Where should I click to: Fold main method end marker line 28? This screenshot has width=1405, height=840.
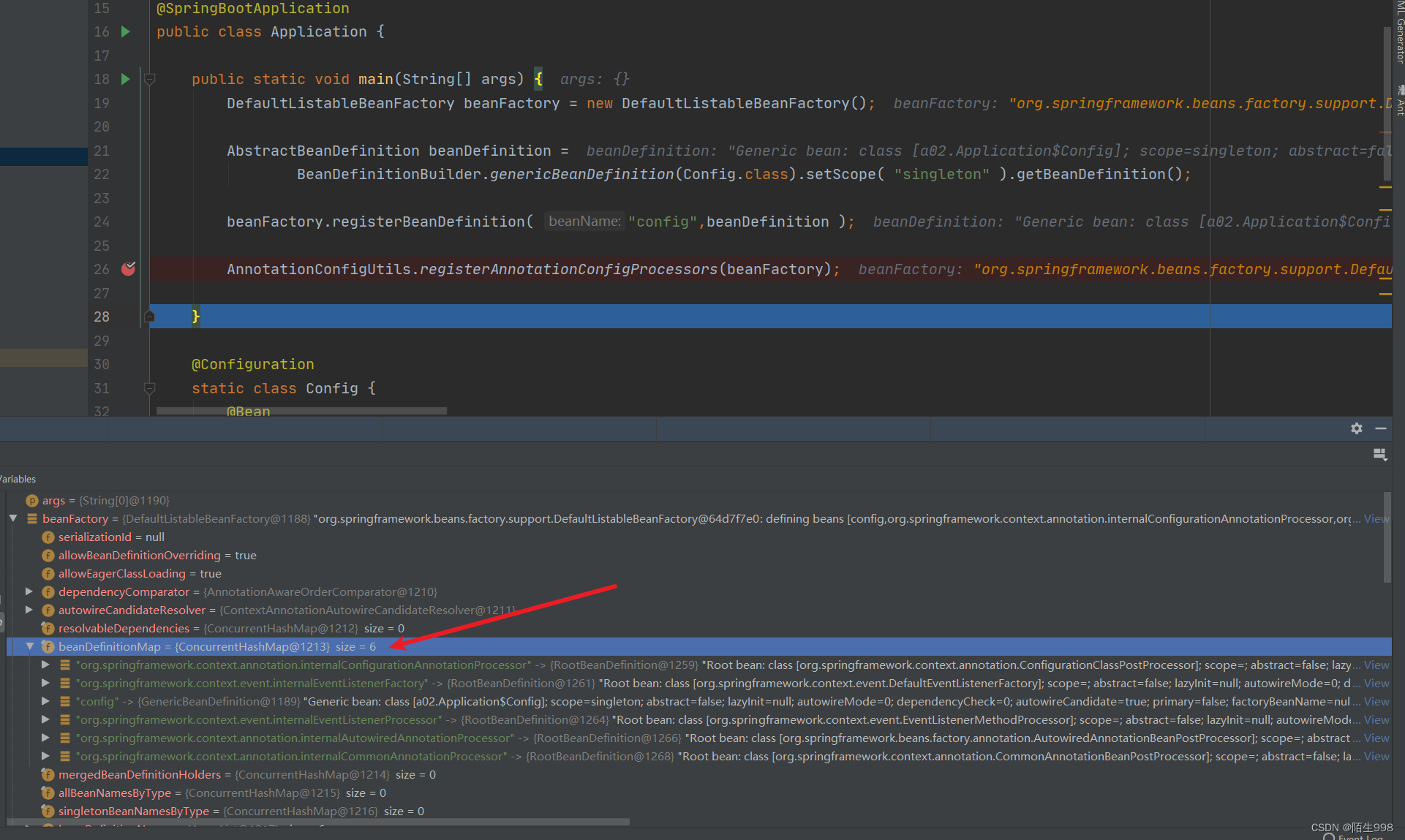149,317
